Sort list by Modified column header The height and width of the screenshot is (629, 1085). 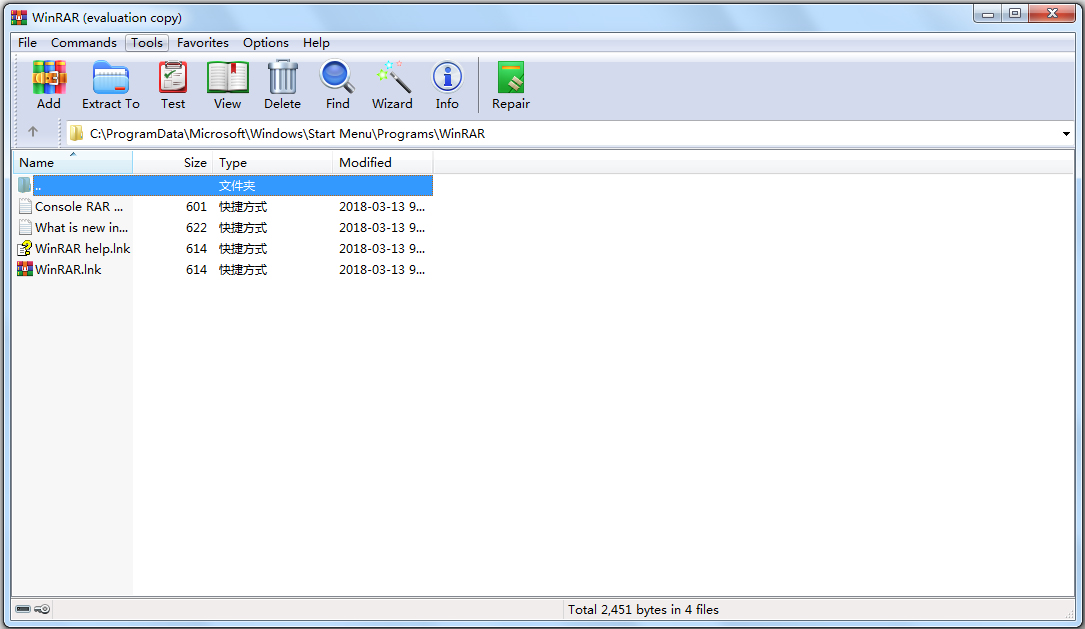point(383,163)
